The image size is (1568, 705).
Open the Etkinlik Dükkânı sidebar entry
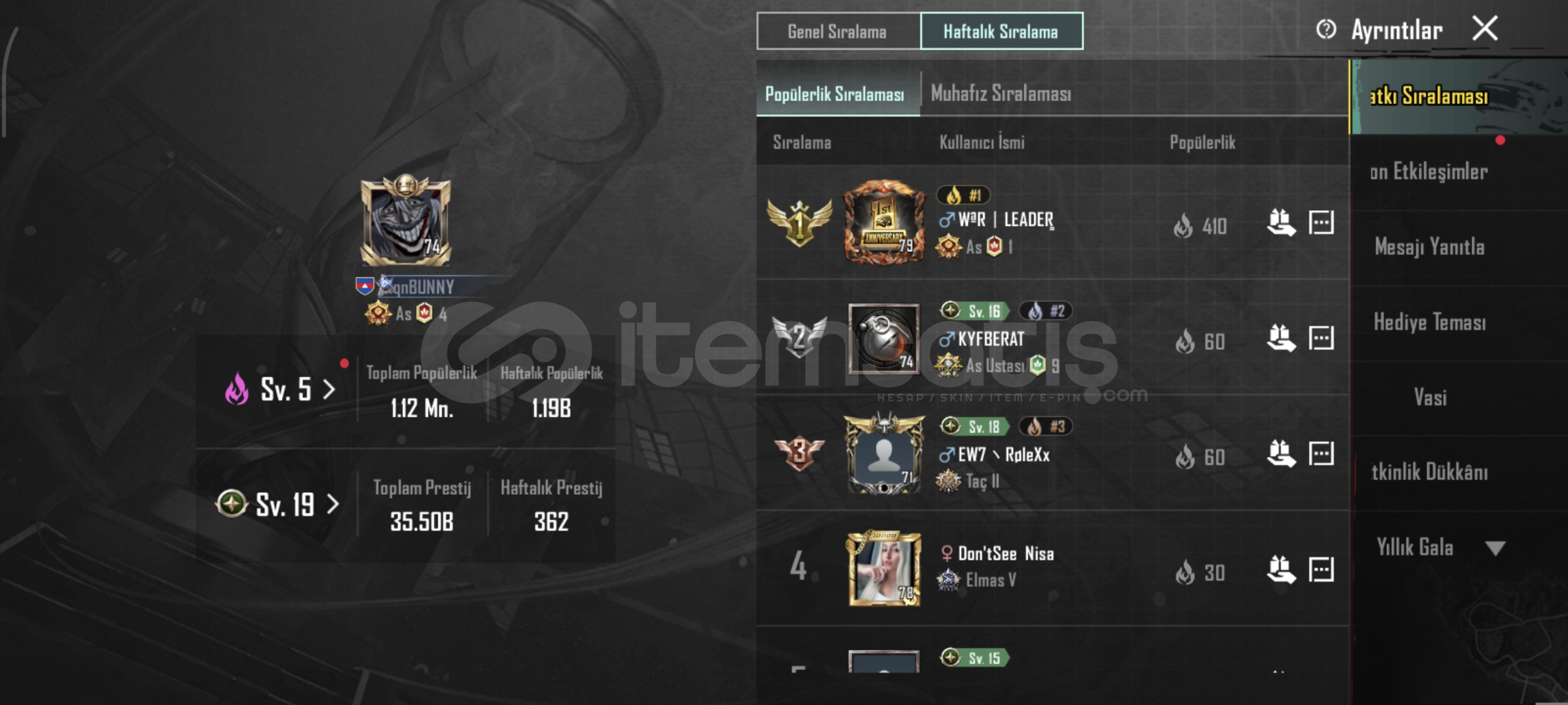tap(1430, 473)
